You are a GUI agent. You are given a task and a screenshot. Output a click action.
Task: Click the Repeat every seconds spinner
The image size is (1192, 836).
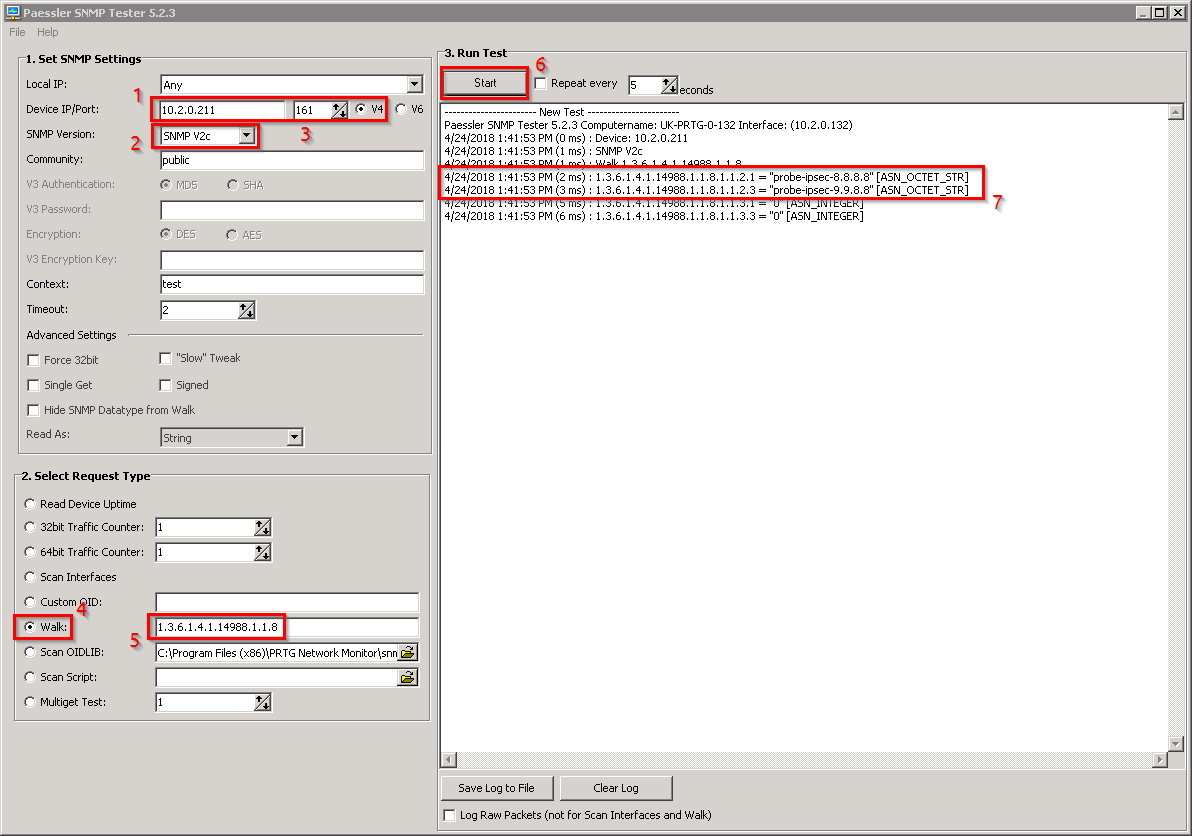coord(669,85)
